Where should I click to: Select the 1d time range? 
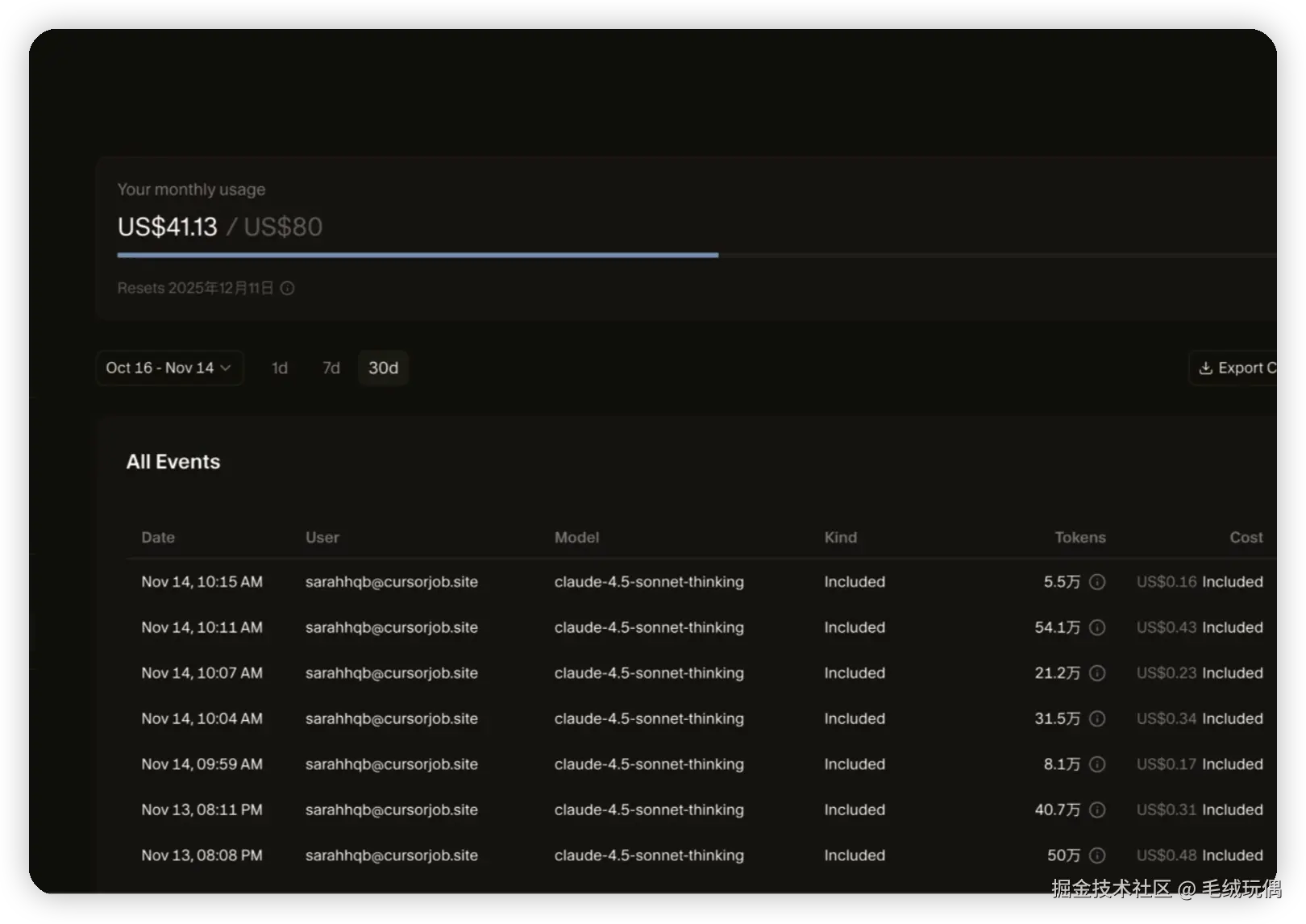pyautogui.click(x=280, y=368)
